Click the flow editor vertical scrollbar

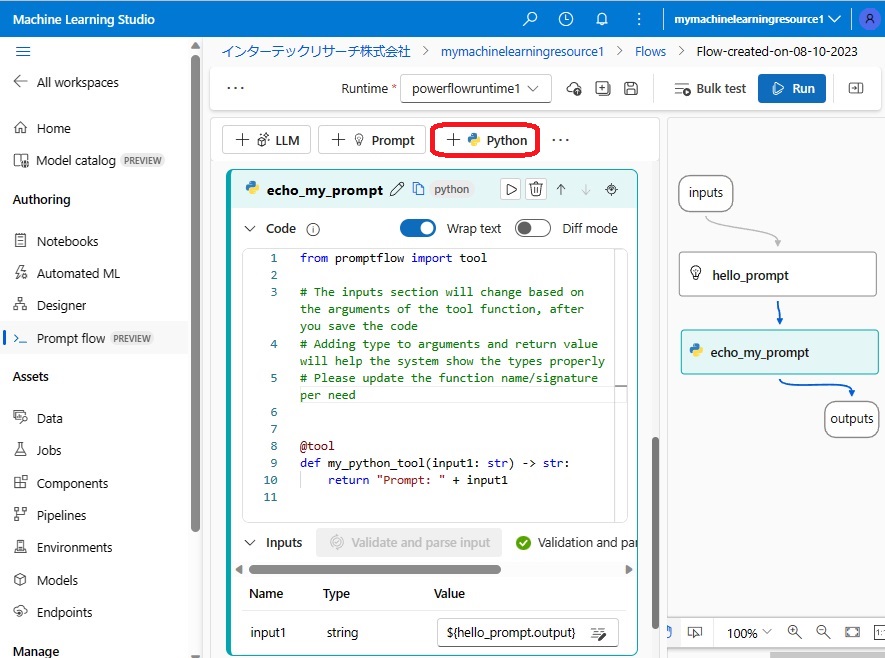tap(655, 533)
